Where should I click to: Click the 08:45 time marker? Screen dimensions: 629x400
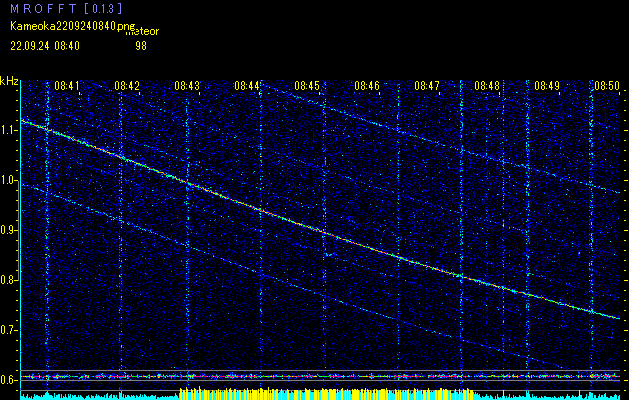[x=307, y=86]
